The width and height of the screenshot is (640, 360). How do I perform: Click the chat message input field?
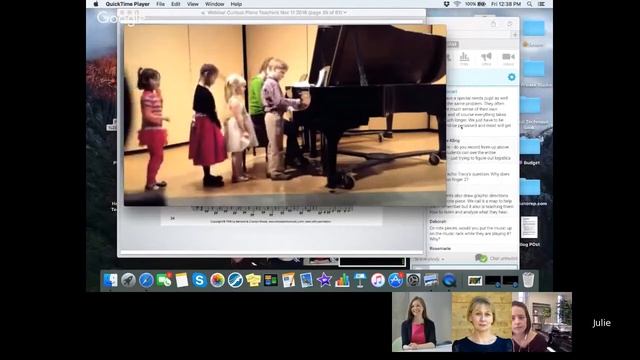click(465, 267)
